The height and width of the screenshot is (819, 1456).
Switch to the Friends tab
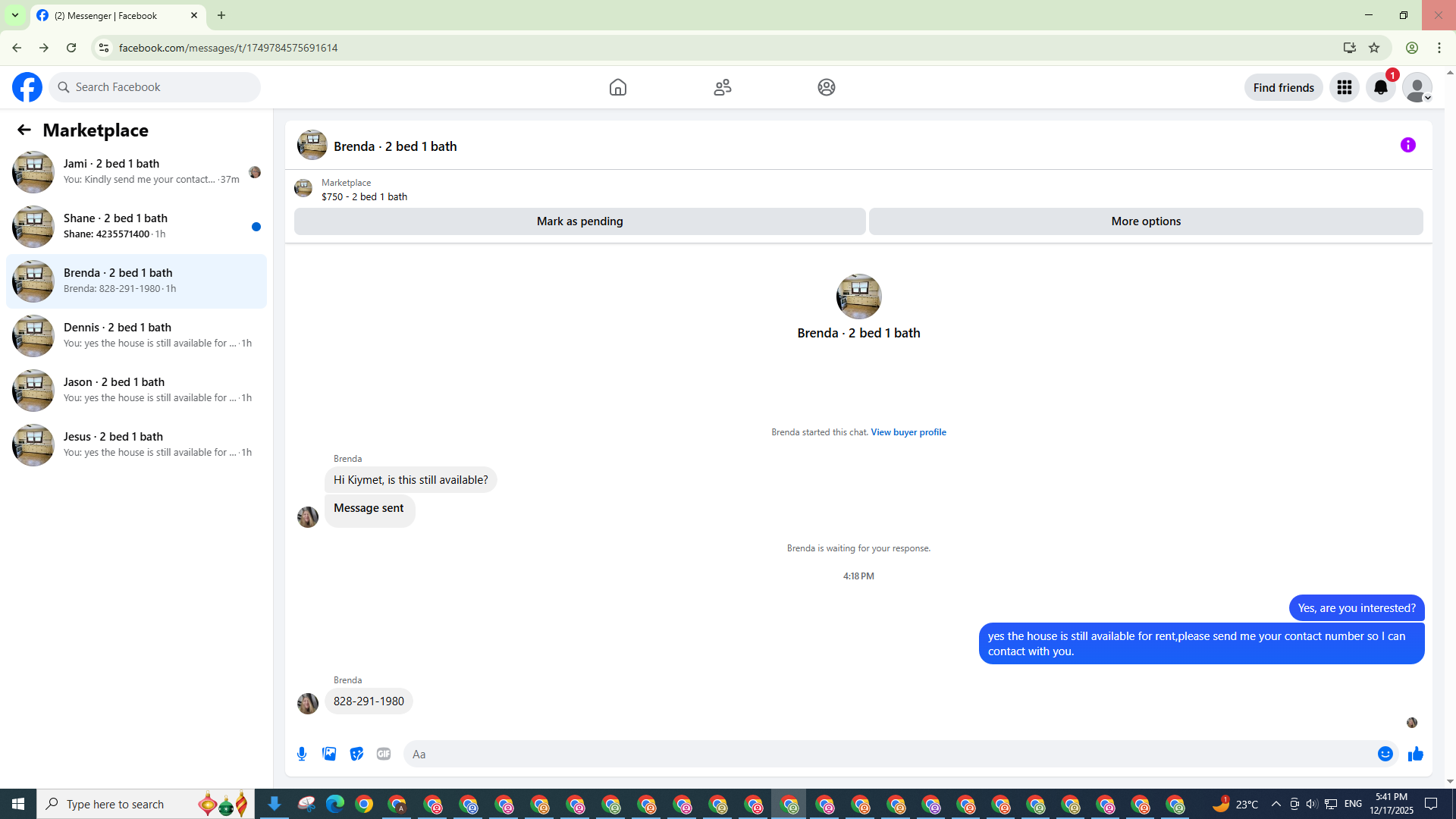722,87
